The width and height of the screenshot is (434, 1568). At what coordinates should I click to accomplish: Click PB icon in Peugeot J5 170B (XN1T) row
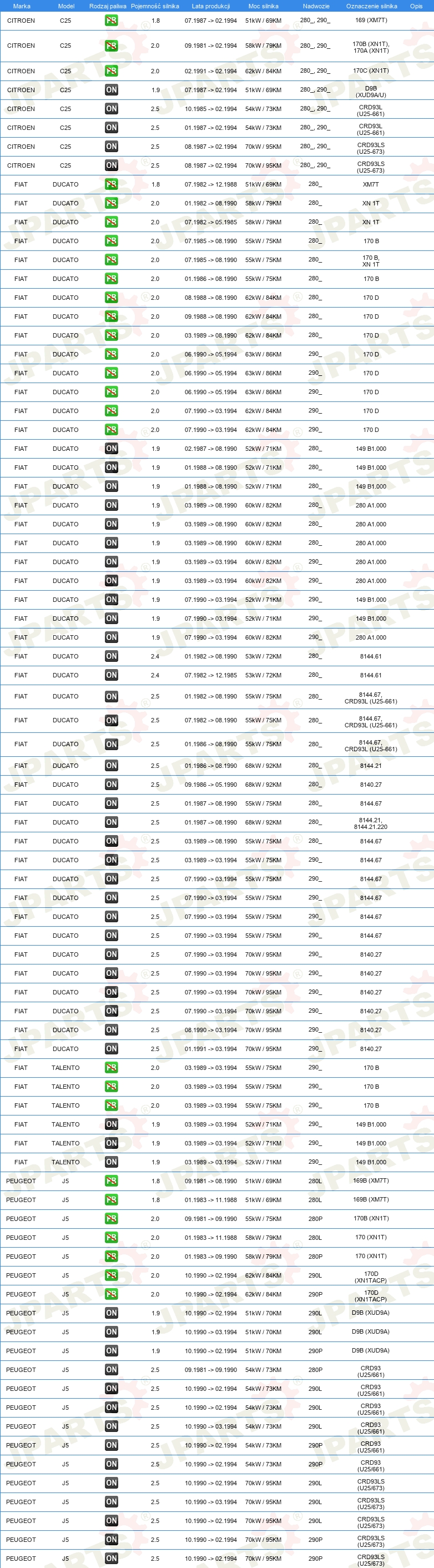click(x=112, y=1219)
